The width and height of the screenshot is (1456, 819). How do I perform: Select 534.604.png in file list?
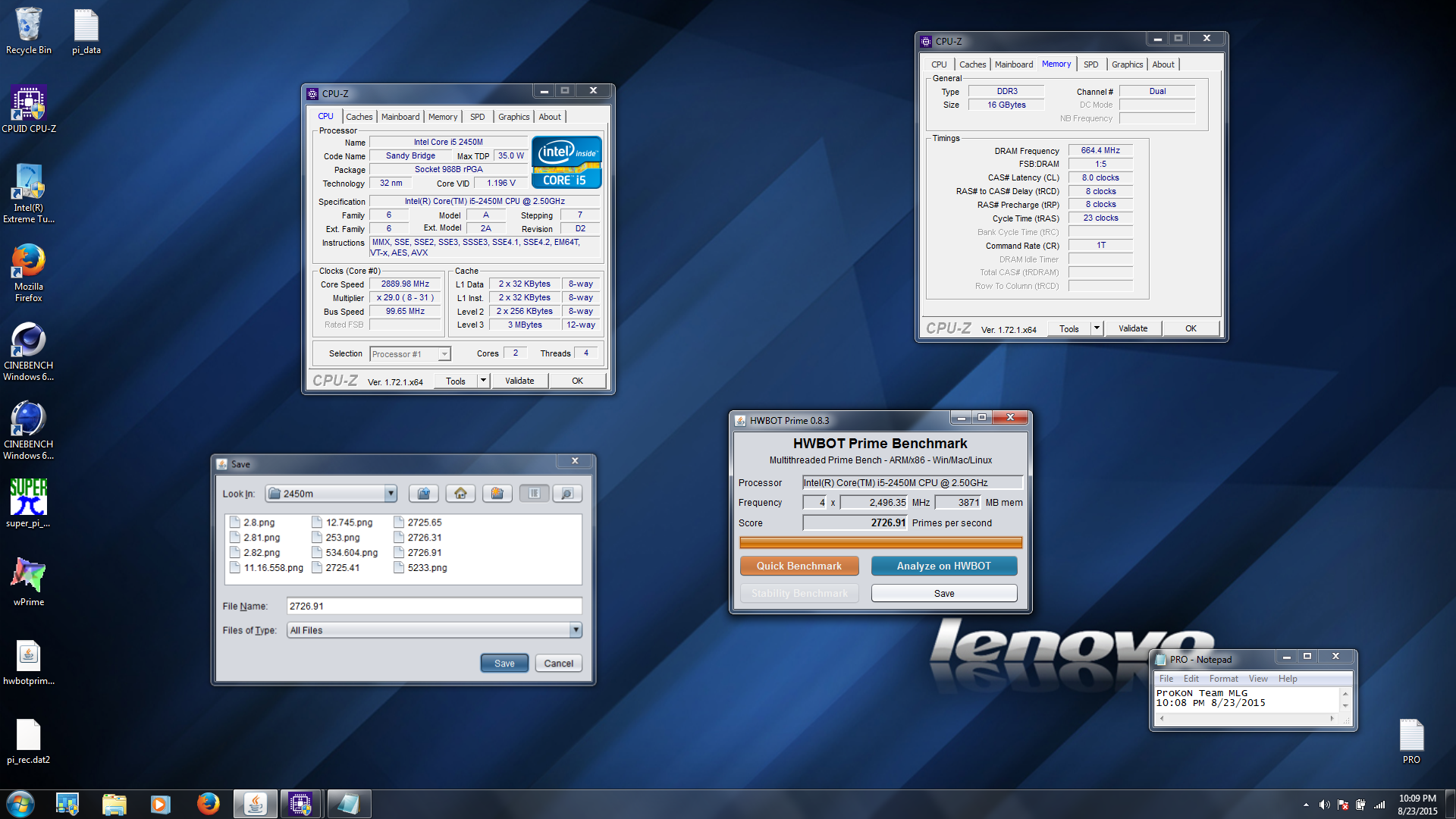345,553
